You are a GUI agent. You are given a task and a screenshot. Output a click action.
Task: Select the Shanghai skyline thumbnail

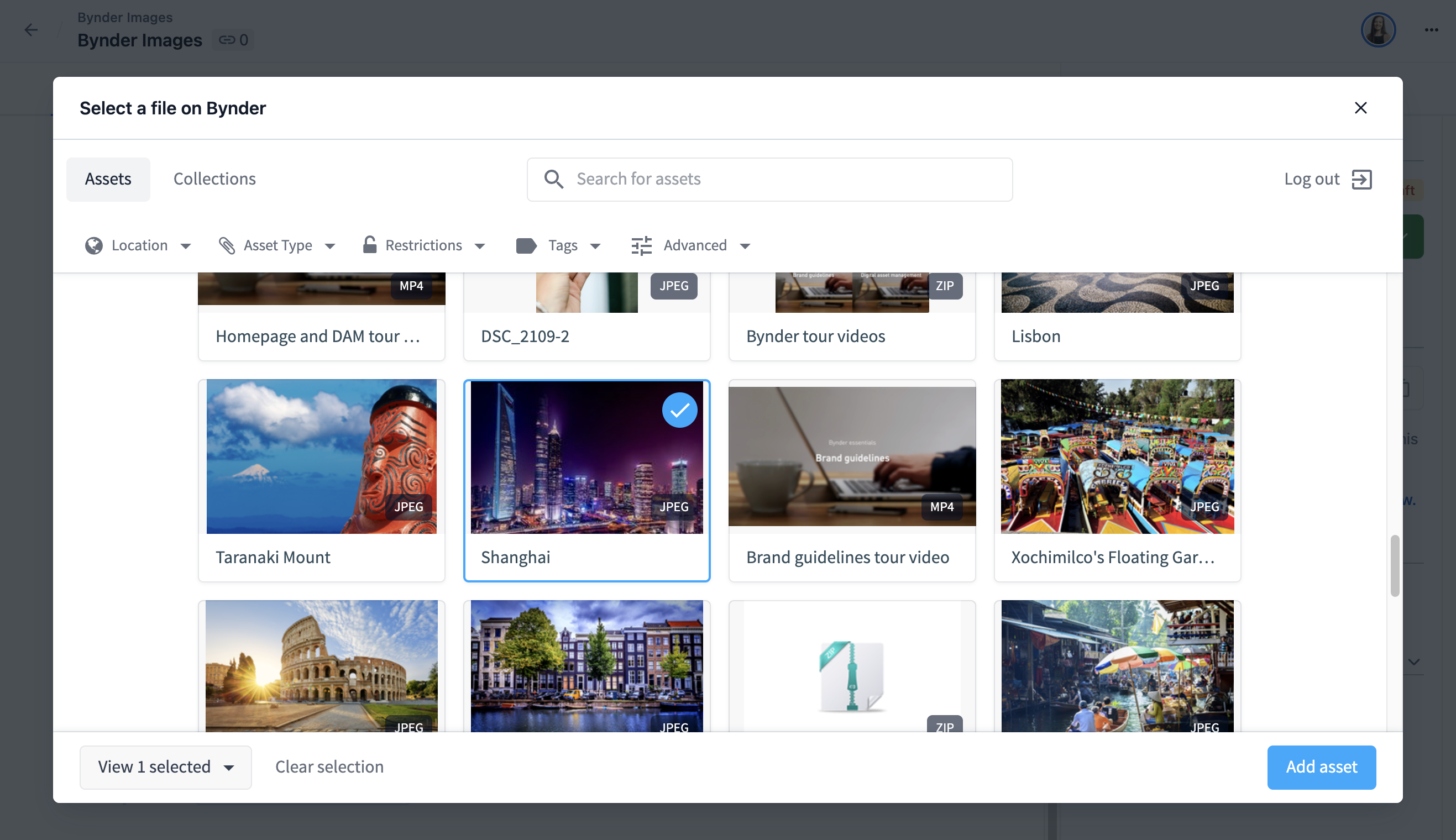tap(586, 456)
